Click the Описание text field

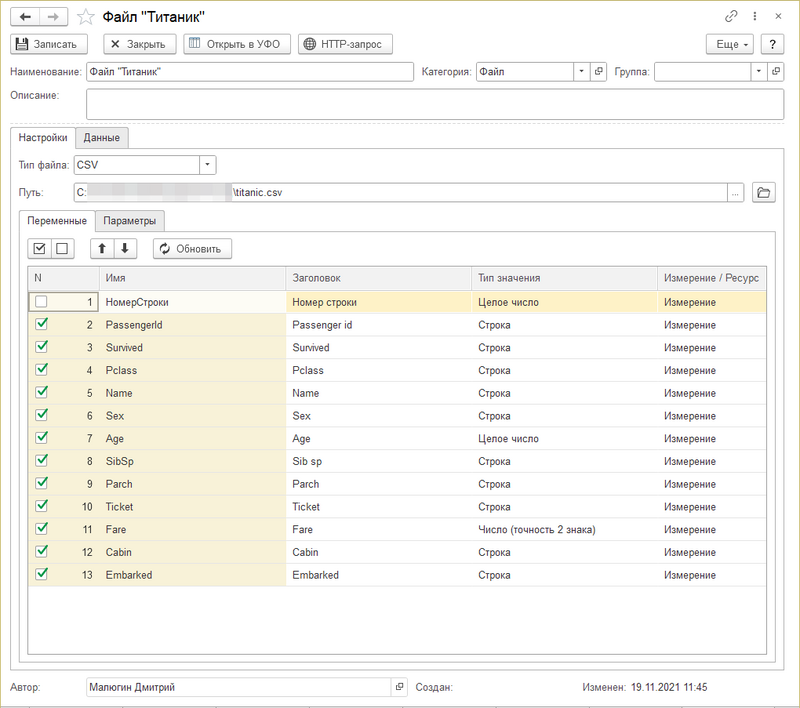click(434, 104)
